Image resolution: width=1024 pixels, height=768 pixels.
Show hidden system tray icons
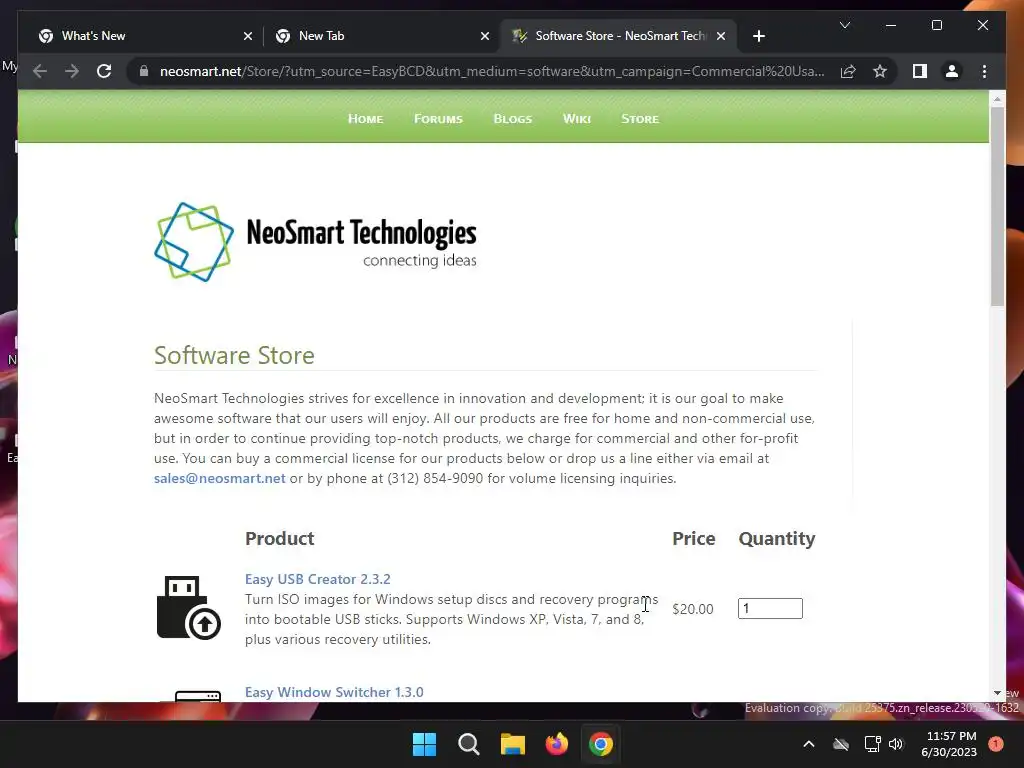[x=808, y=744]
